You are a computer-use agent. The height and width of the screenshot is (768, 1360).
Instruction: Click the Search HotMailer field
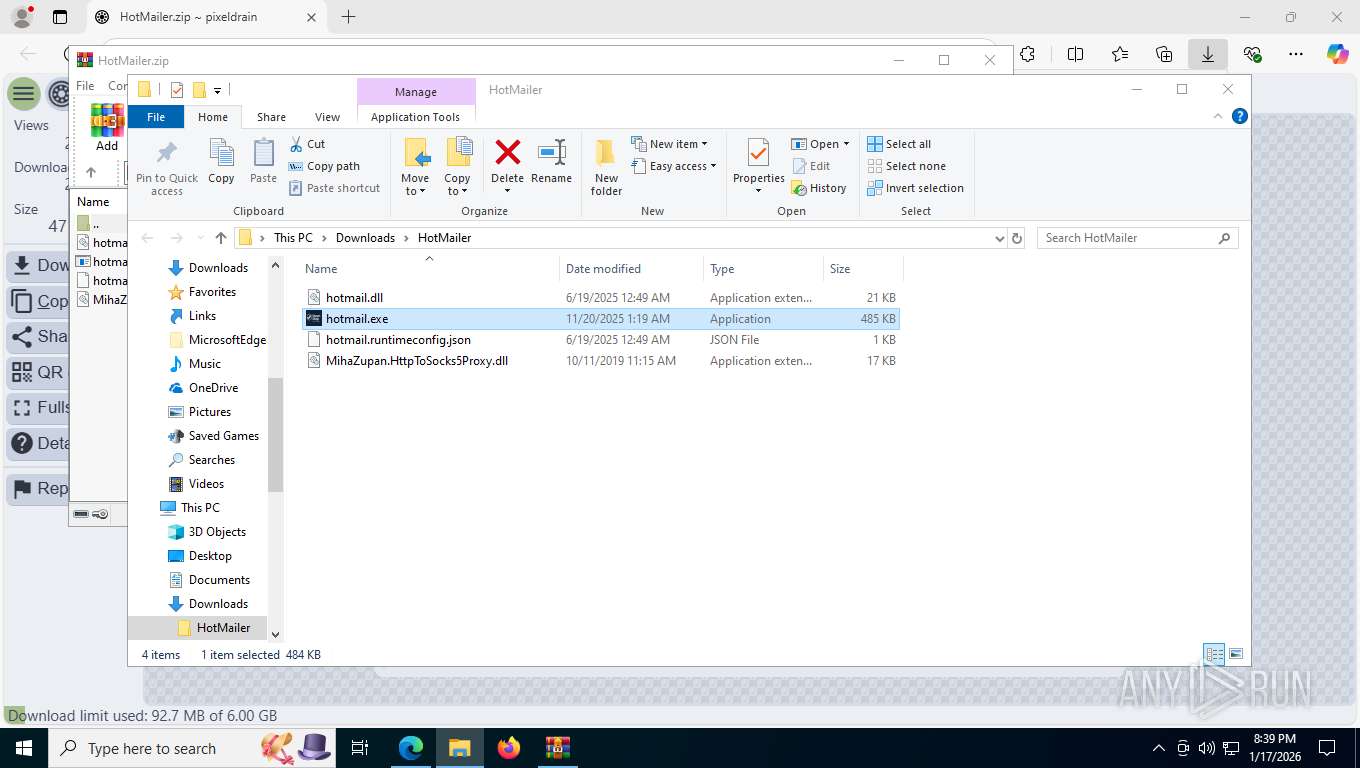[1137, 238]
